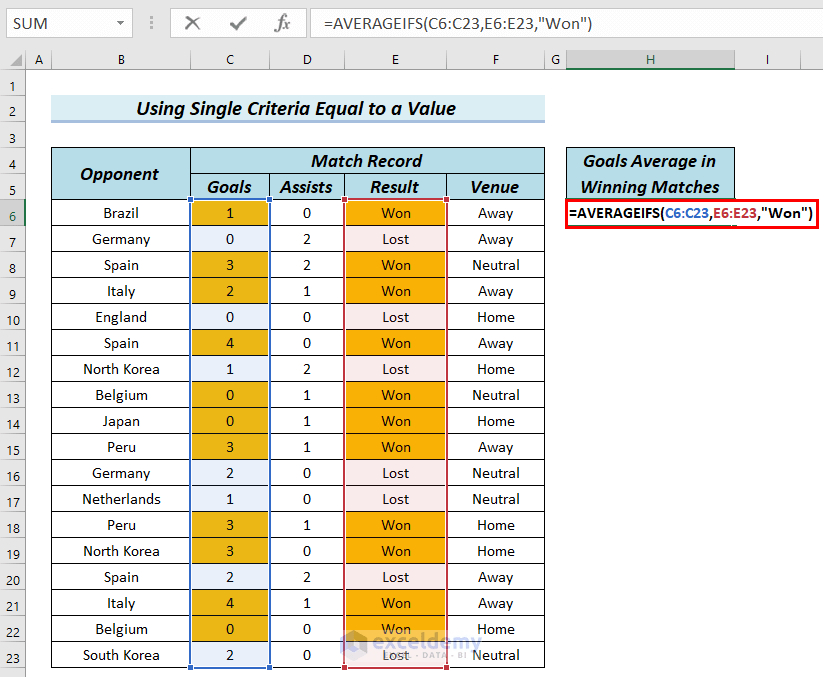Select column B header
Screen dimensions: 823x677
120,59
